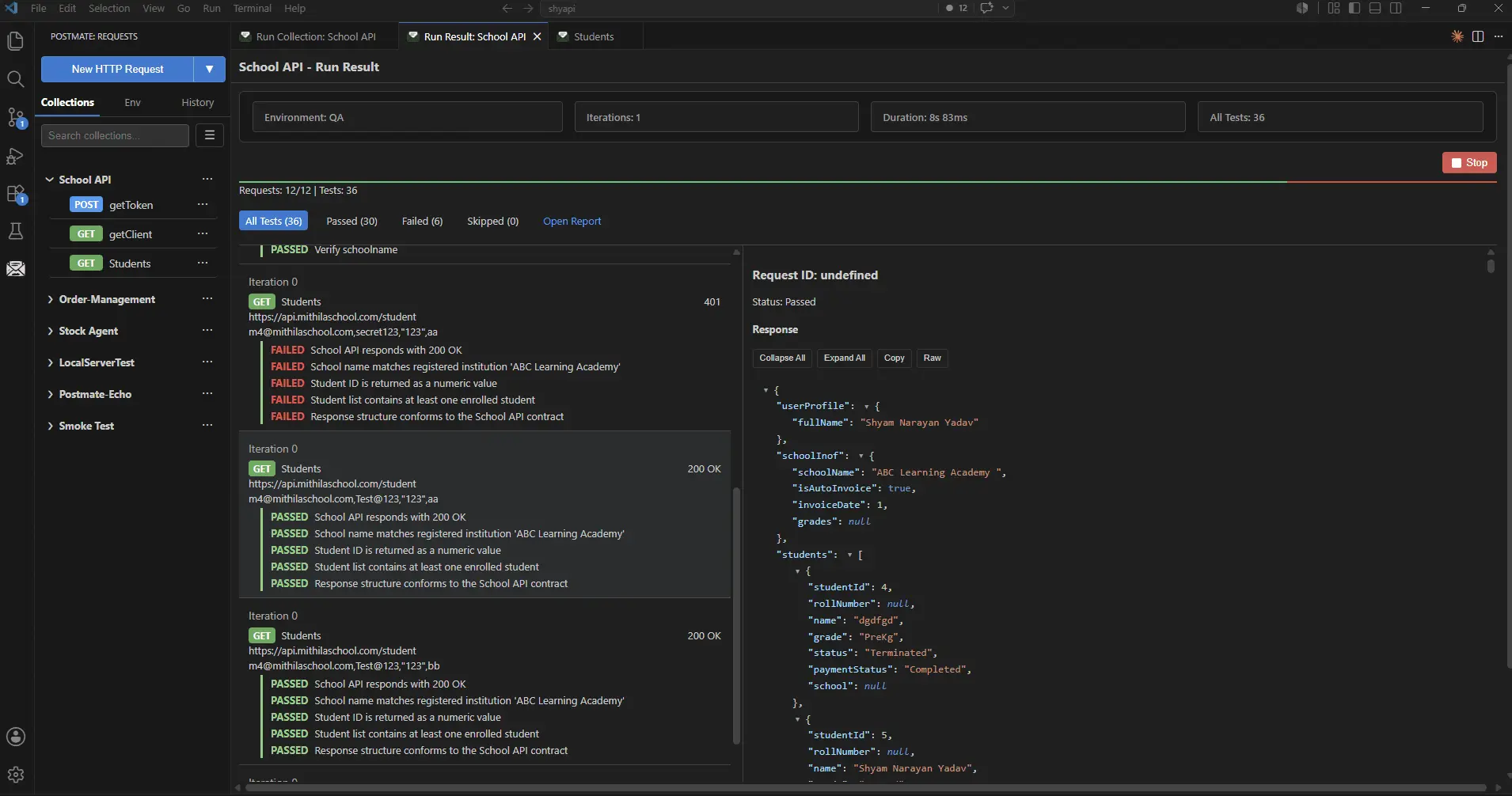Image resolution: width=1512 pixels, height=796 pixels.
Task: Open the Explorer view in activity bar
Action: point(15,40)
